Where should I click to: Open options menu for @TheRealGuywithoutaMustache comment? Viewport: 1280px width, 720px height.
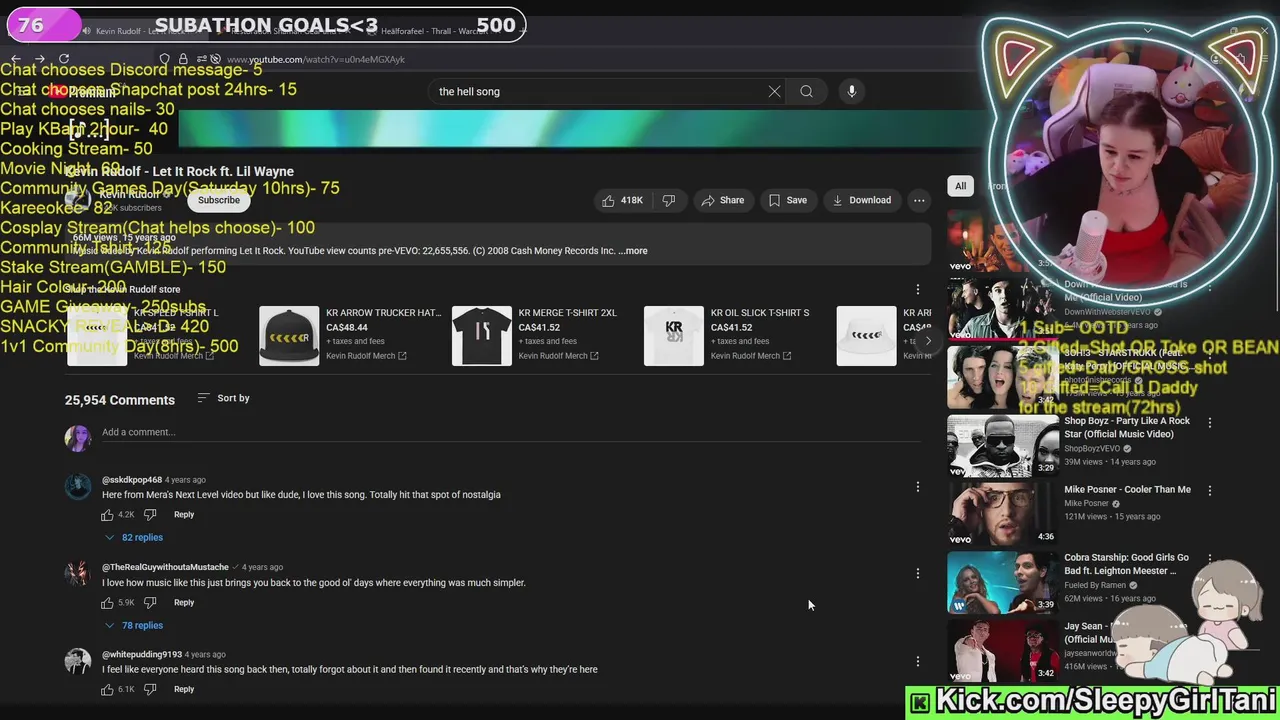click(x=918, y=574)
